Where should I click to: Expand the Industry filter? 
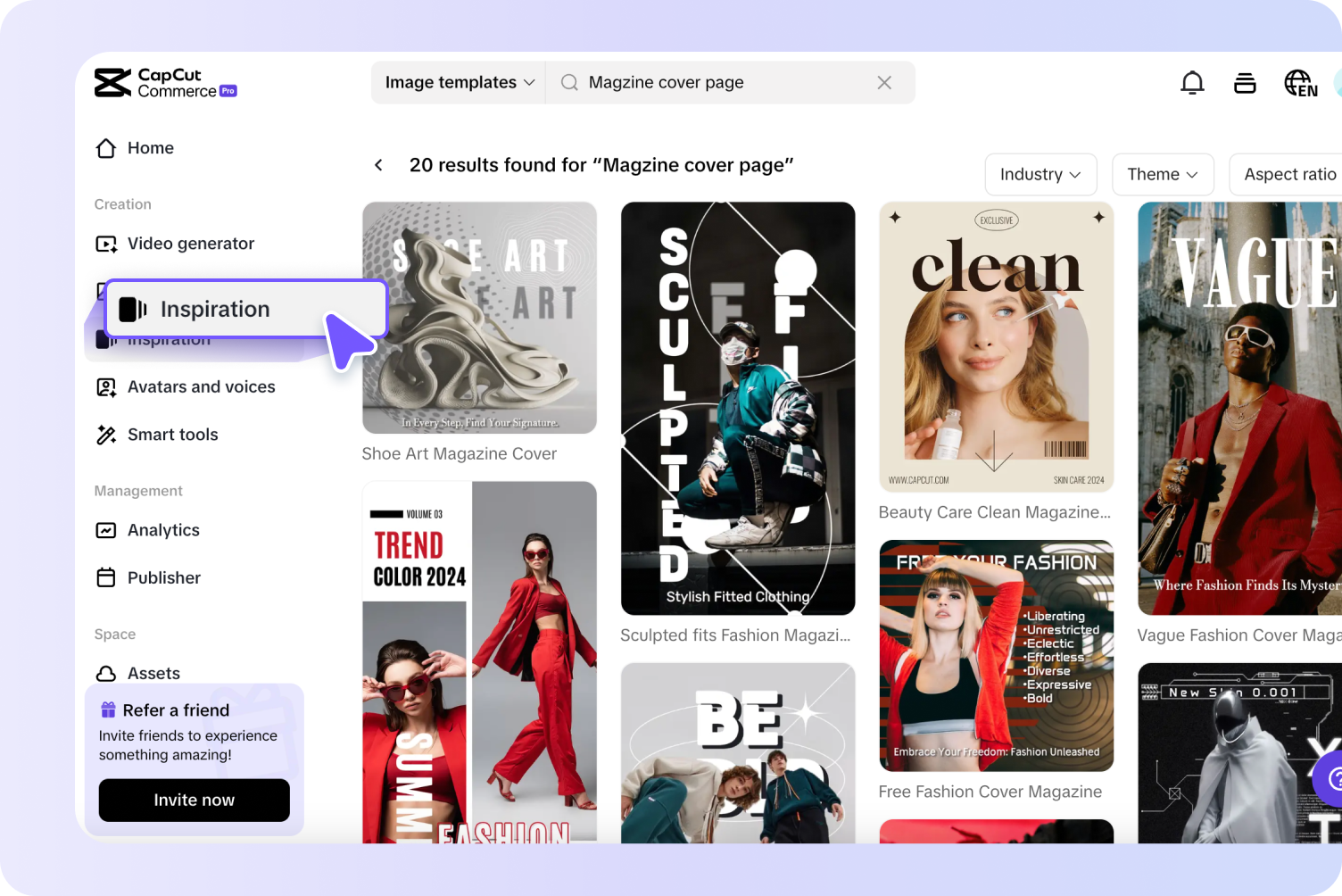click(1040, 174)
